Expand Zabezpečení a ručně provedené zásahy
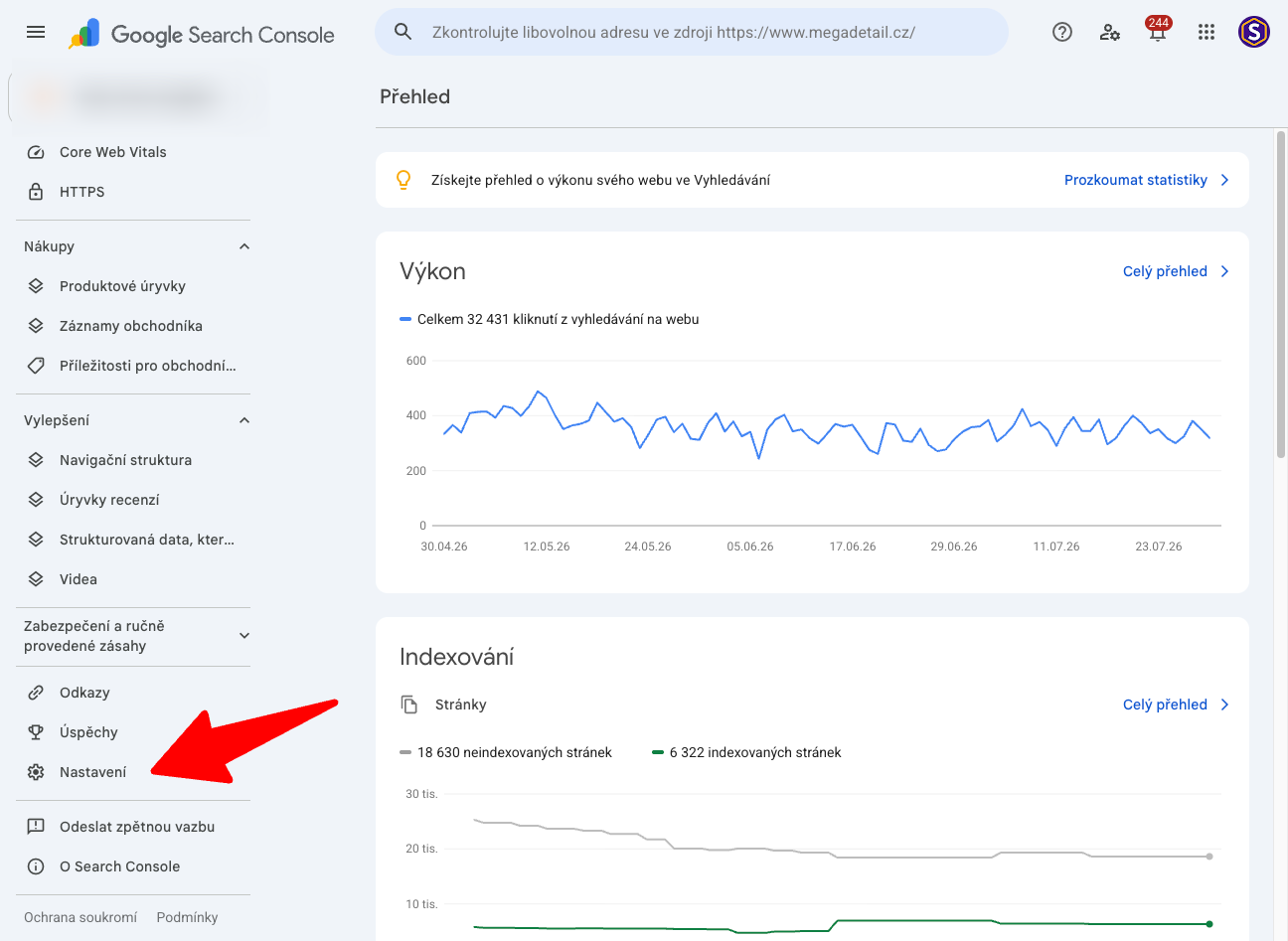The height and width of the screenshot is (941, 1288). pos(244,636)
